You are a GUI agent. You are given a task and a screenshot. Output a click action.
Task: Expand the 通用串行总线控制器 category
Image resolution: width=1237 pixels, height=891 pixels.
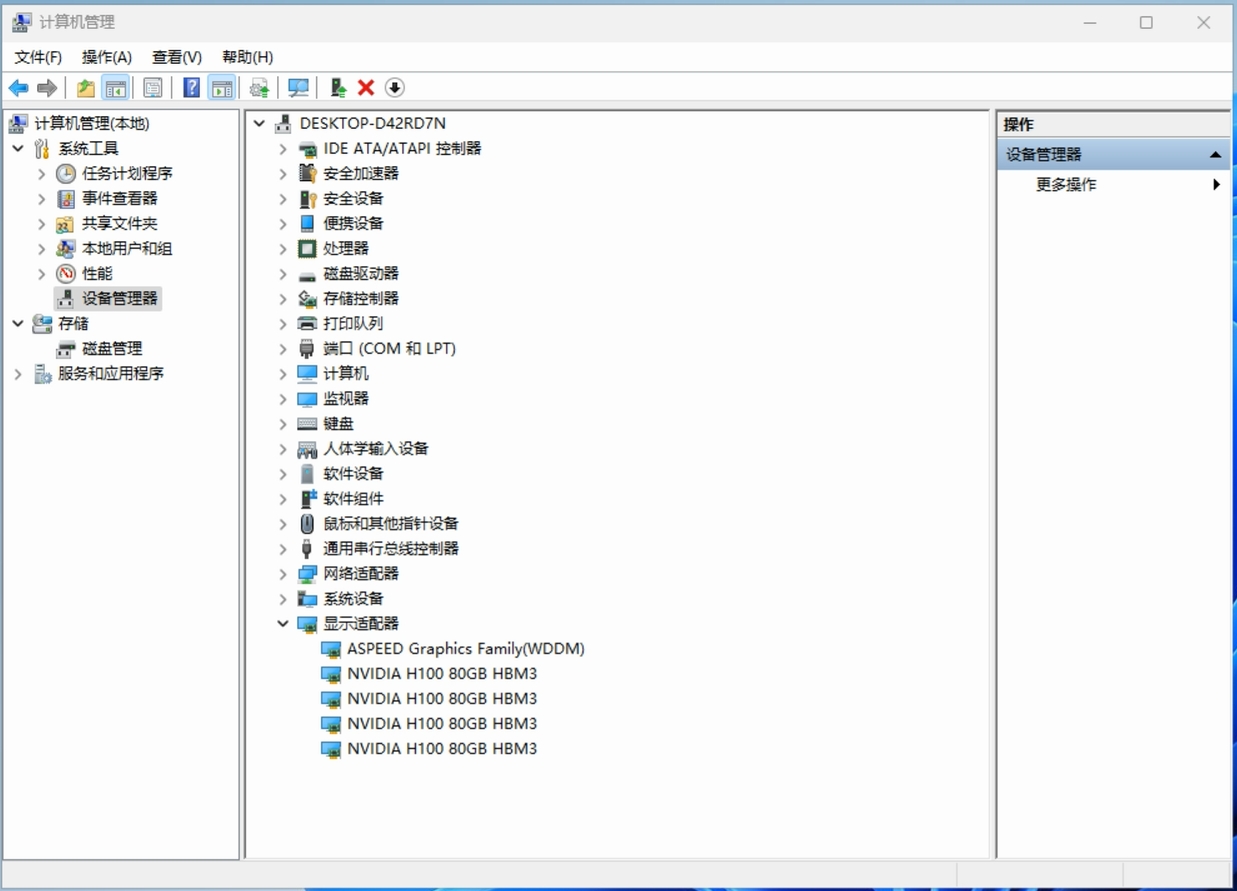[x=283, y=548]
